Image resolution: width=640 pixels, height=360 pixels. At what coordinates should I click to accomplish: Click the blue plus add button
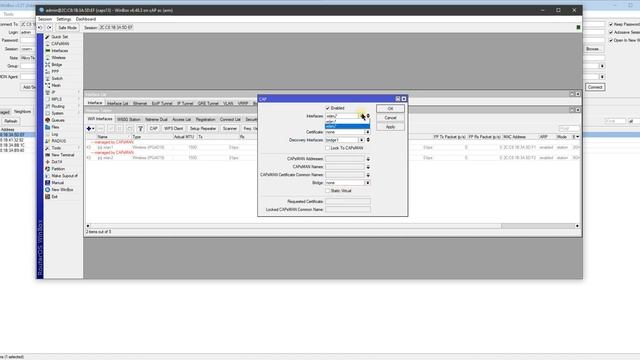(90, 129)
